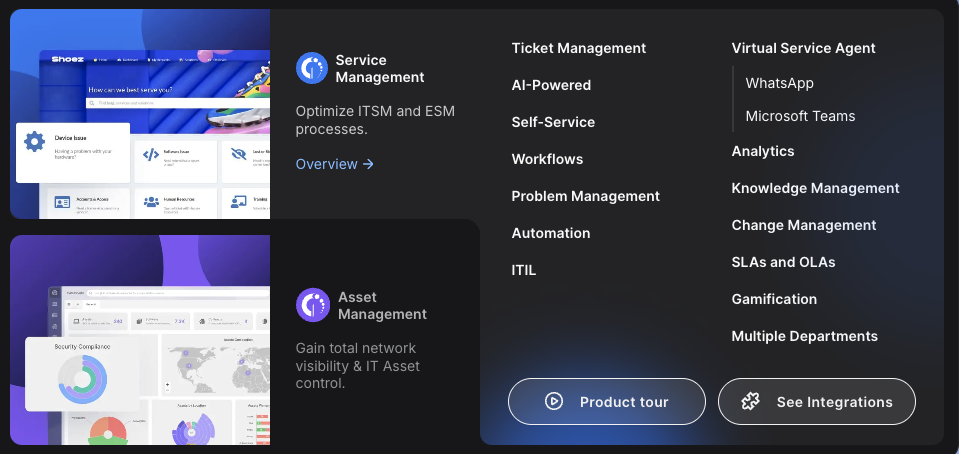Open the Workflows menu item
959x454 pixels.
pos(547,159)
